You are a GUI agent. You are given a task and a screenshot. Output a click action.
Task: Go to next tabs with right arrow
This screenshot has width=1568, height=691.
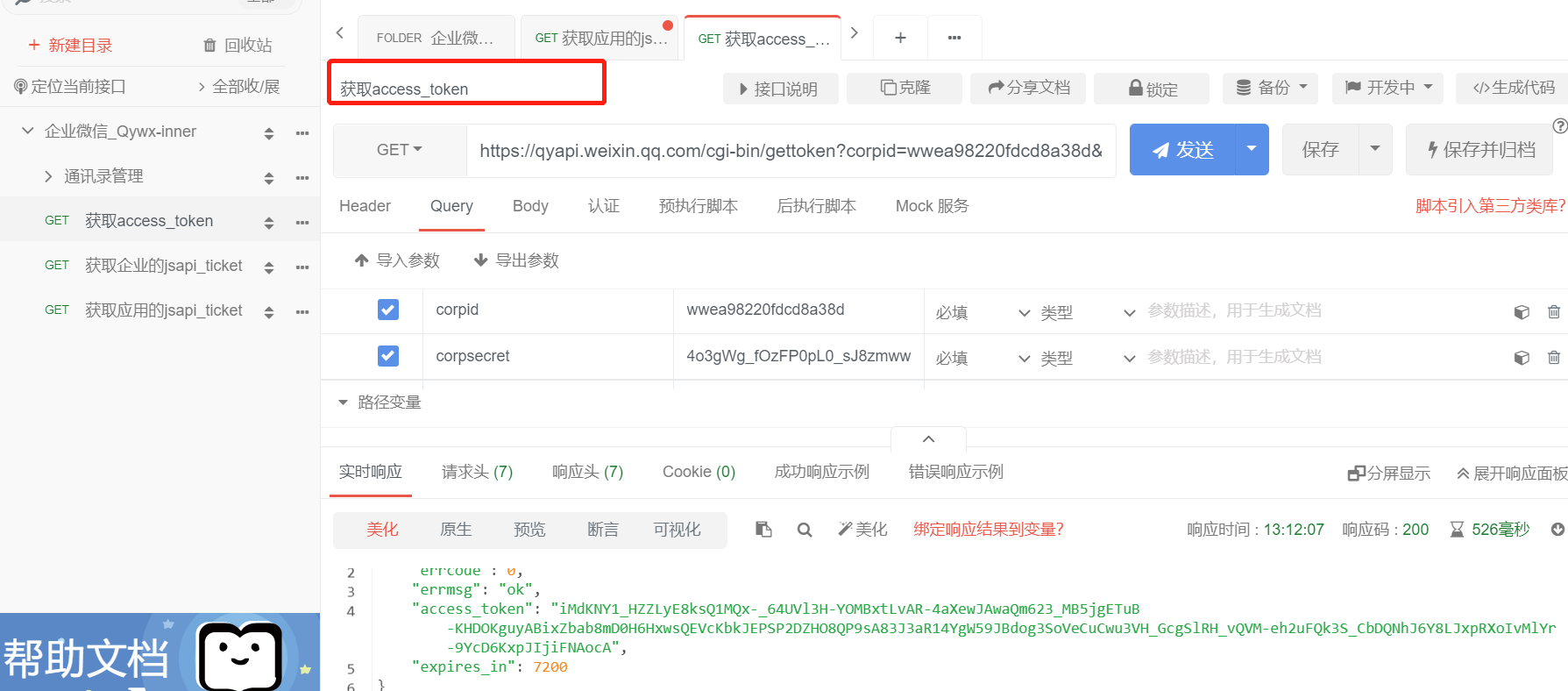[855, 33]
